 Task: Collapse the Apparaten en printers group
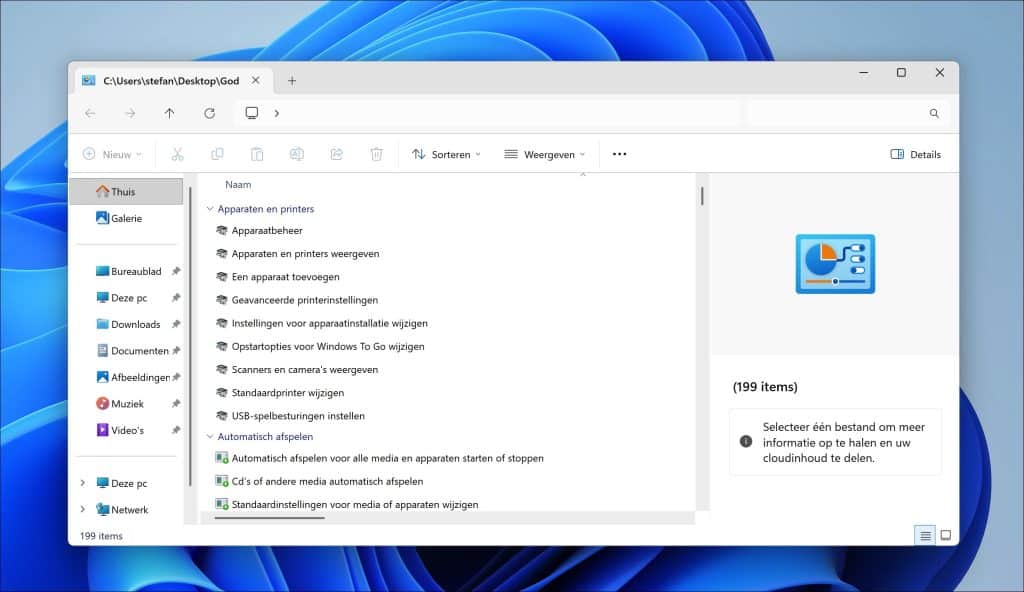tap(210, 209)
